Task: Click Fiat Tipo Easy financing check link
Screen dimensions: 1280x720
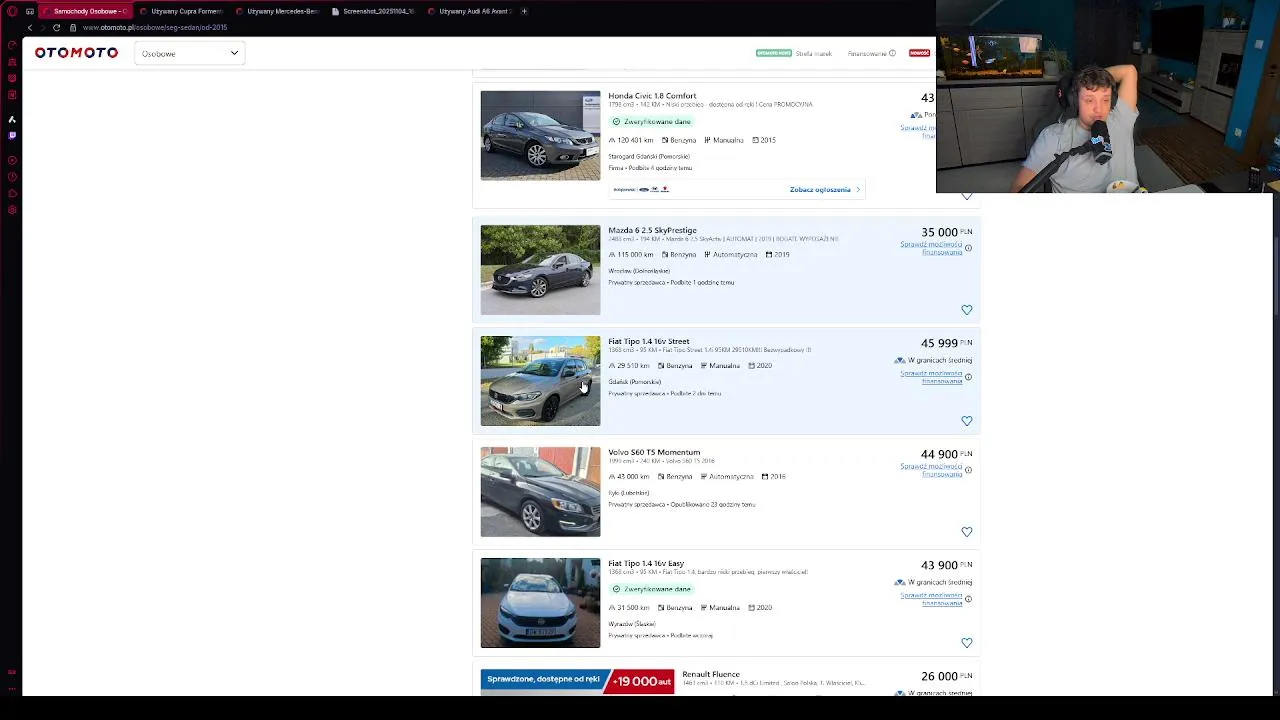Action: click(931, 599)
